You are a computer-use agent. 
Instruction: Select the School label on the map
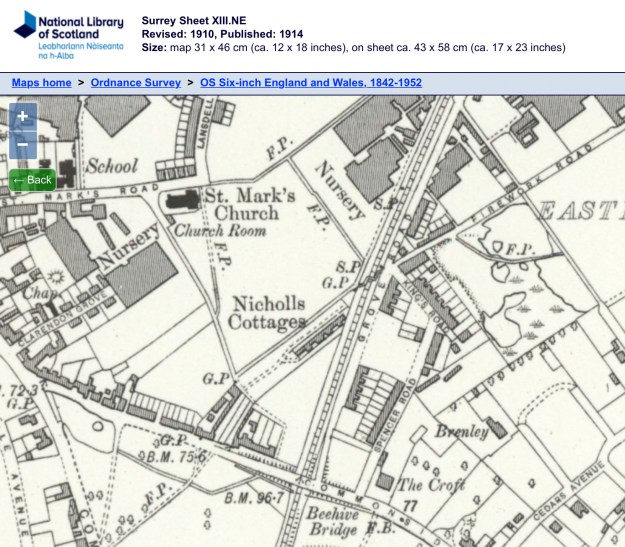click(x=111, y=166)
